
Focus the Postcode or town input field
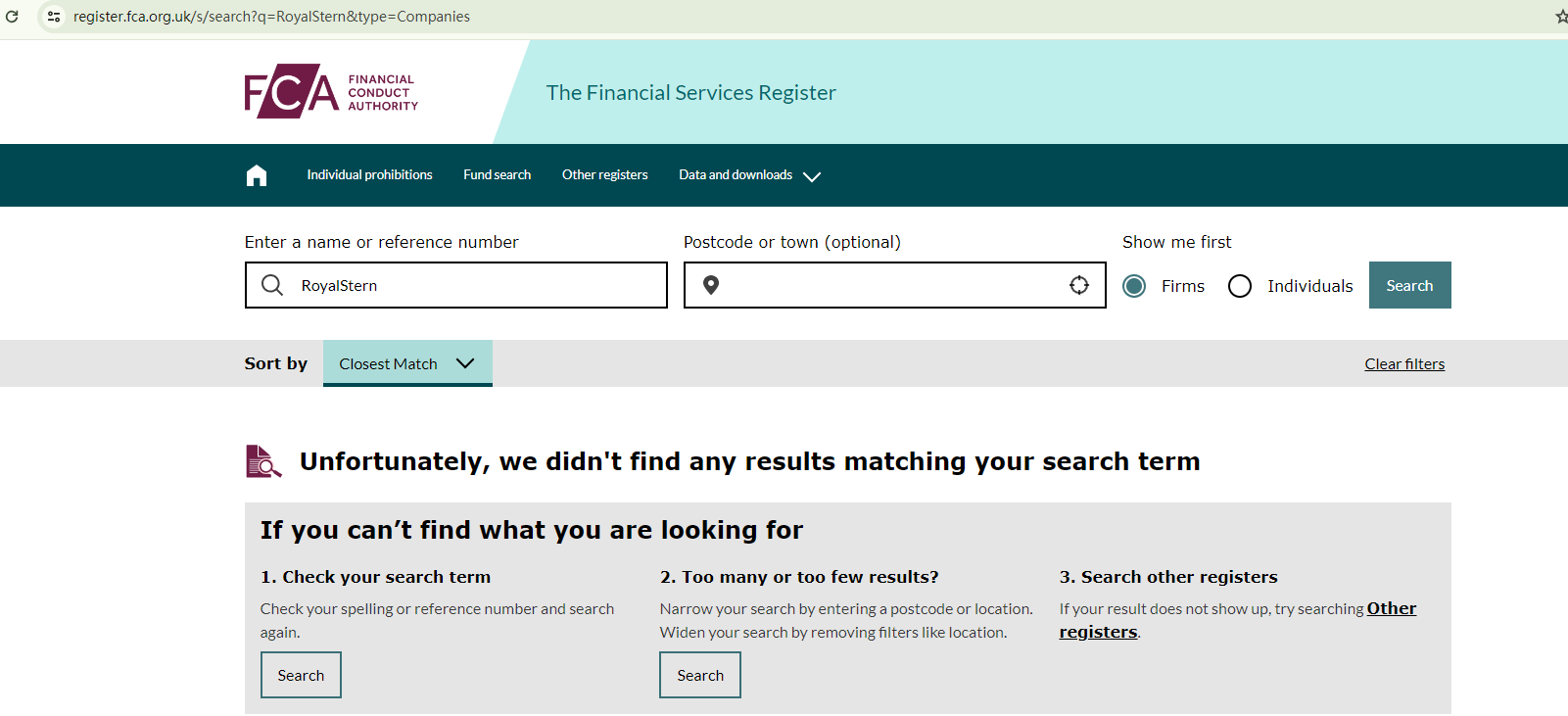895,285
